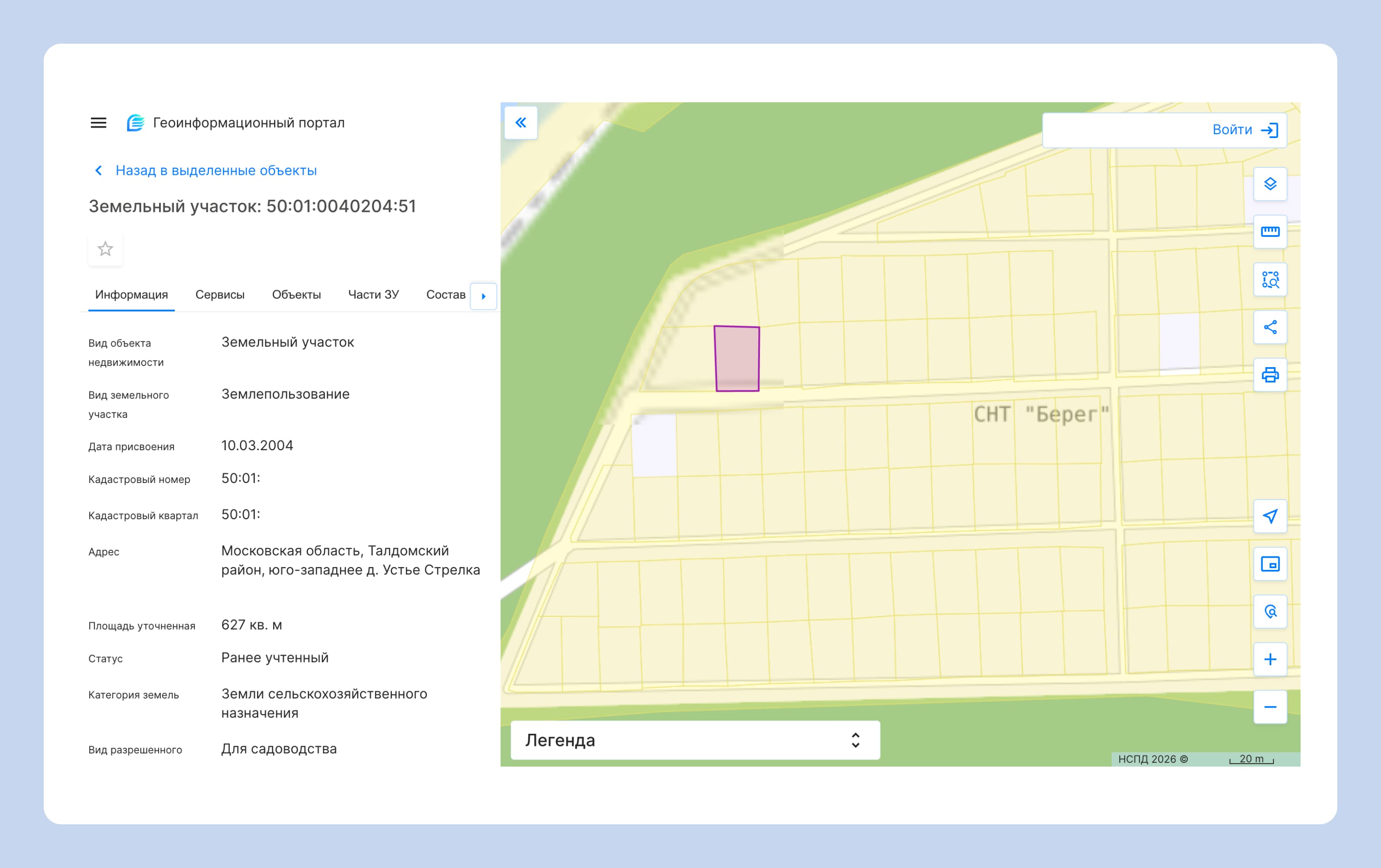Zoom out of the map

pos(1270,707)
